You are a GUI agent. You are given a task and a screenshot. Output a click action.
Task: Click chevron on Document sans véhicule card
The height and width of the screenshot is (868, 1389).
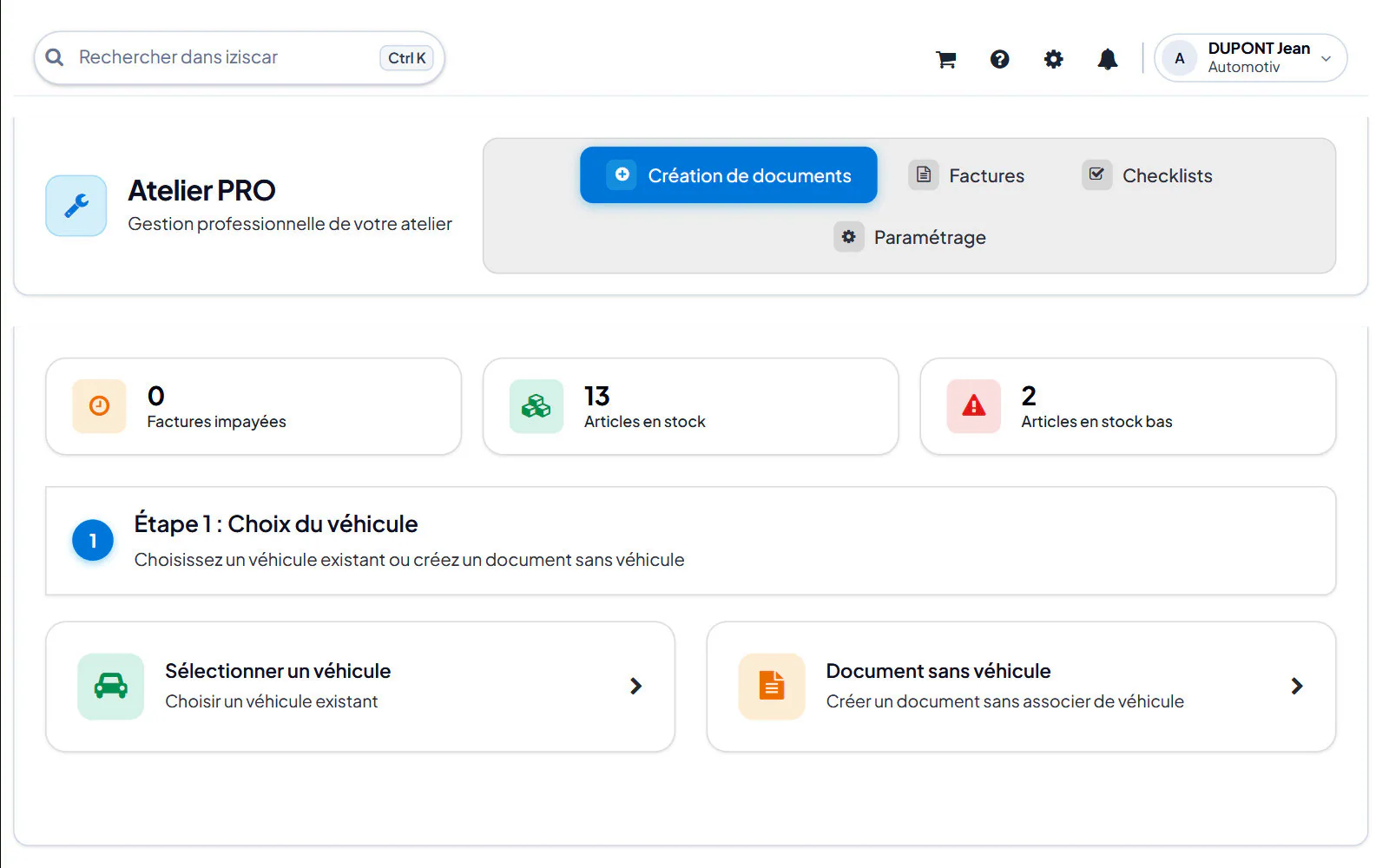click(1297, 686)
